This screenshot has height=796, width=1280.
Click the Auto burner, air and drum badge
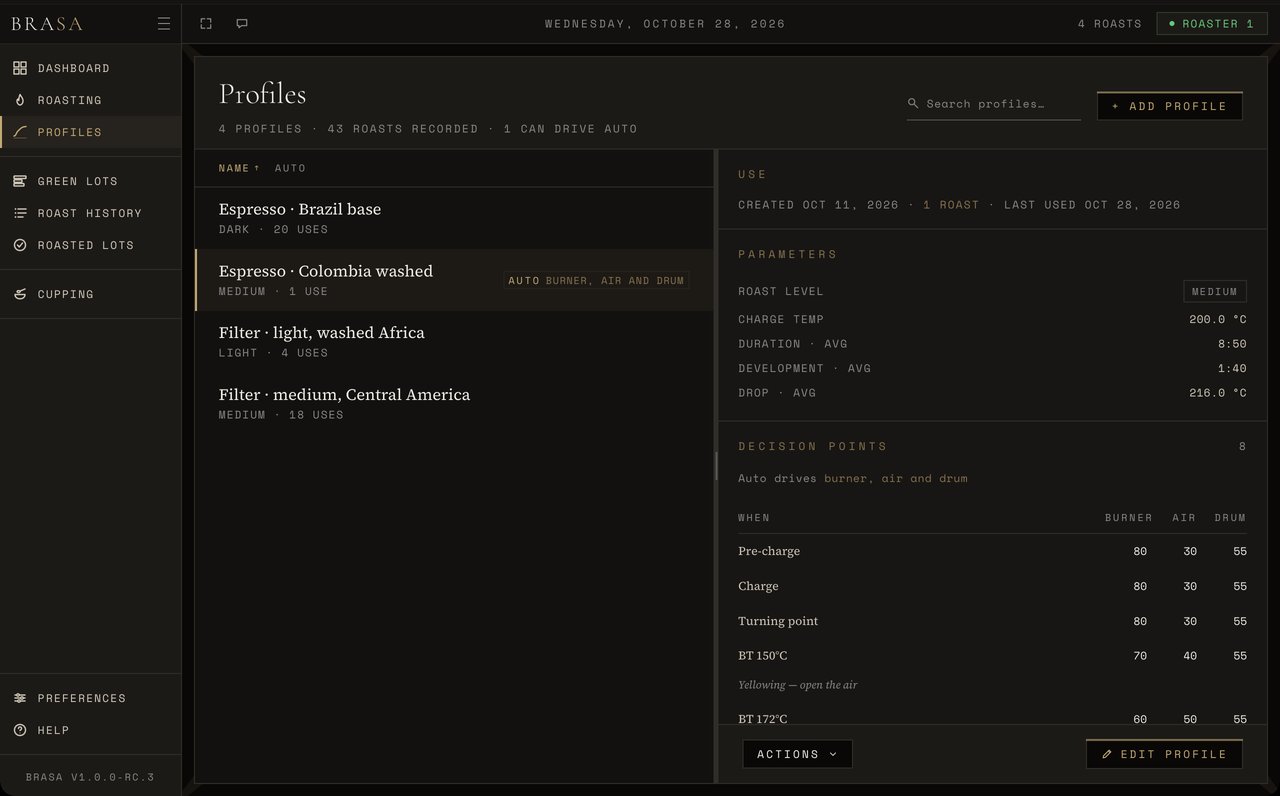pyautogui.click(x=596, y=281)
